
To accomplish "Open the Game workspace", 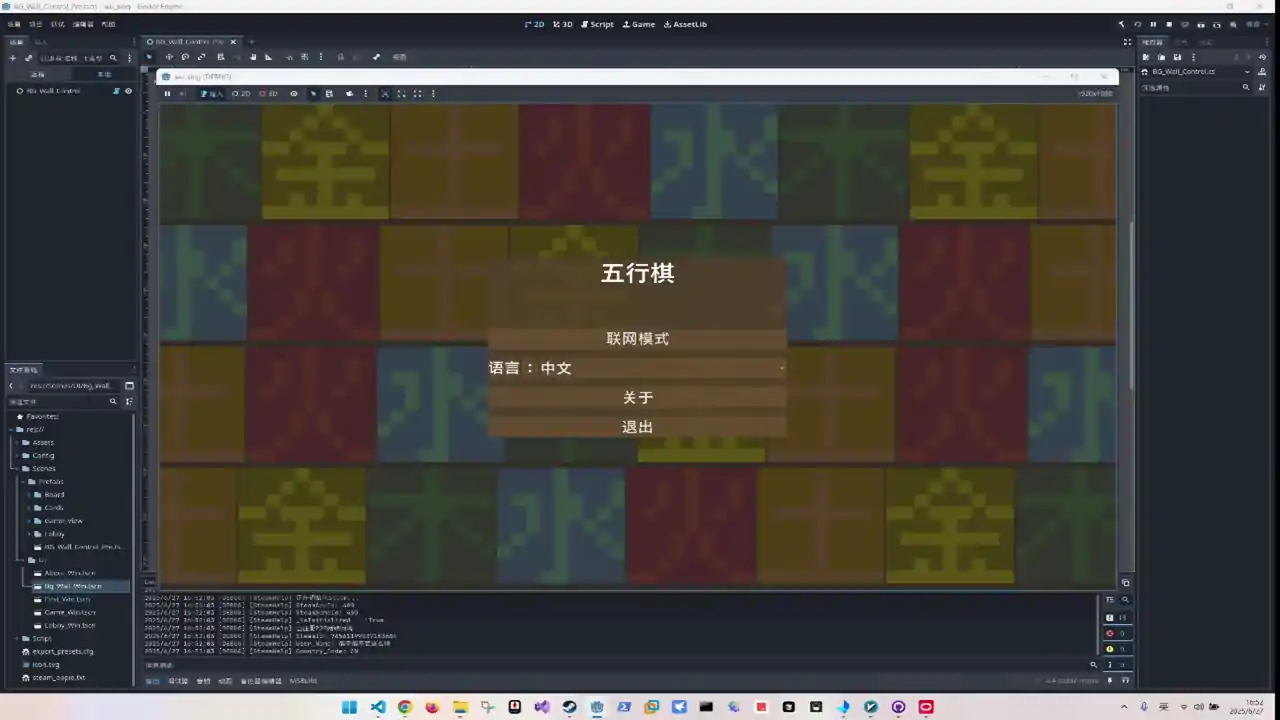I will coord(639,24).
